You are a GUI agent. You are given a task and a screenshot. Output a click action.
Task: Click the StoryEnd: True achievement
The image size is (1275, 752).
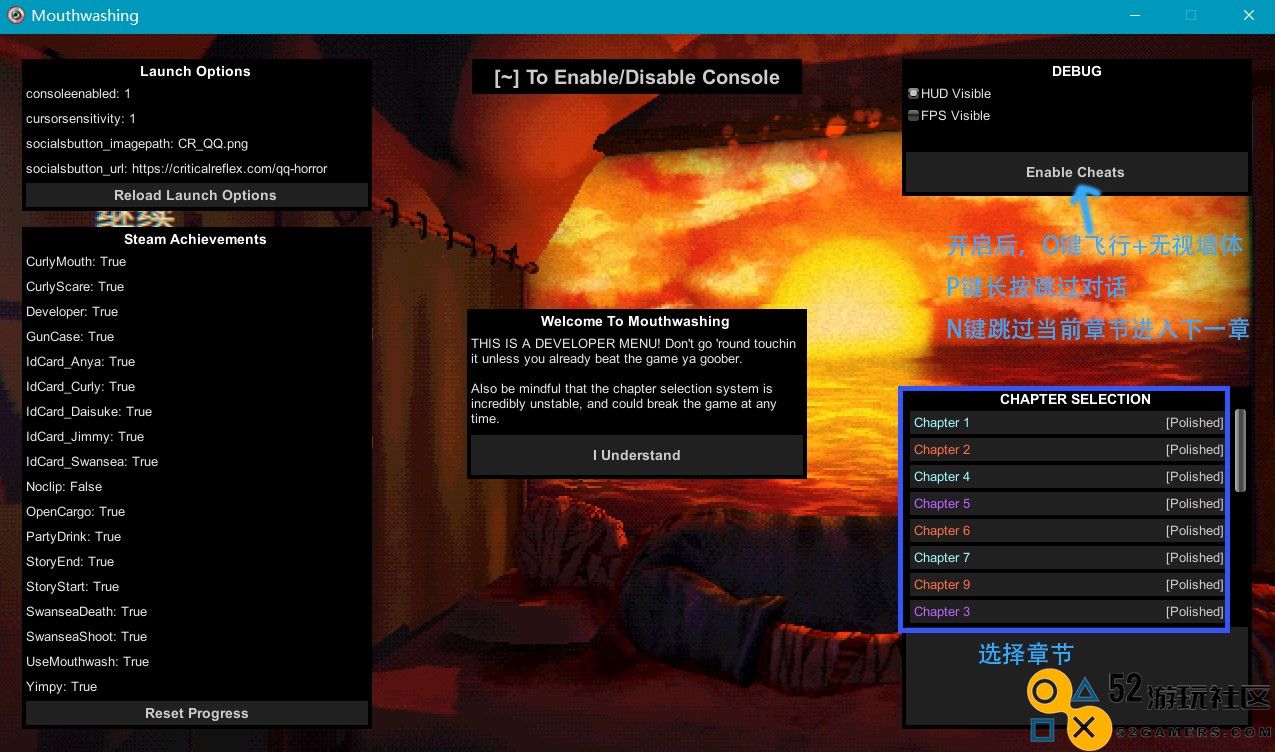[70, 561]
